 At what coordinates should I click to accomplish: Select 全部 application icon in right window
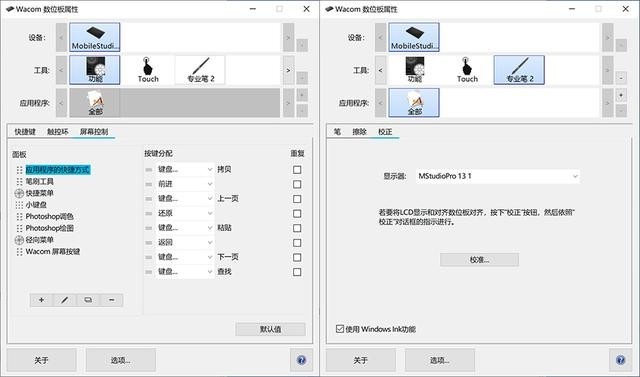[x=414, y=103]
